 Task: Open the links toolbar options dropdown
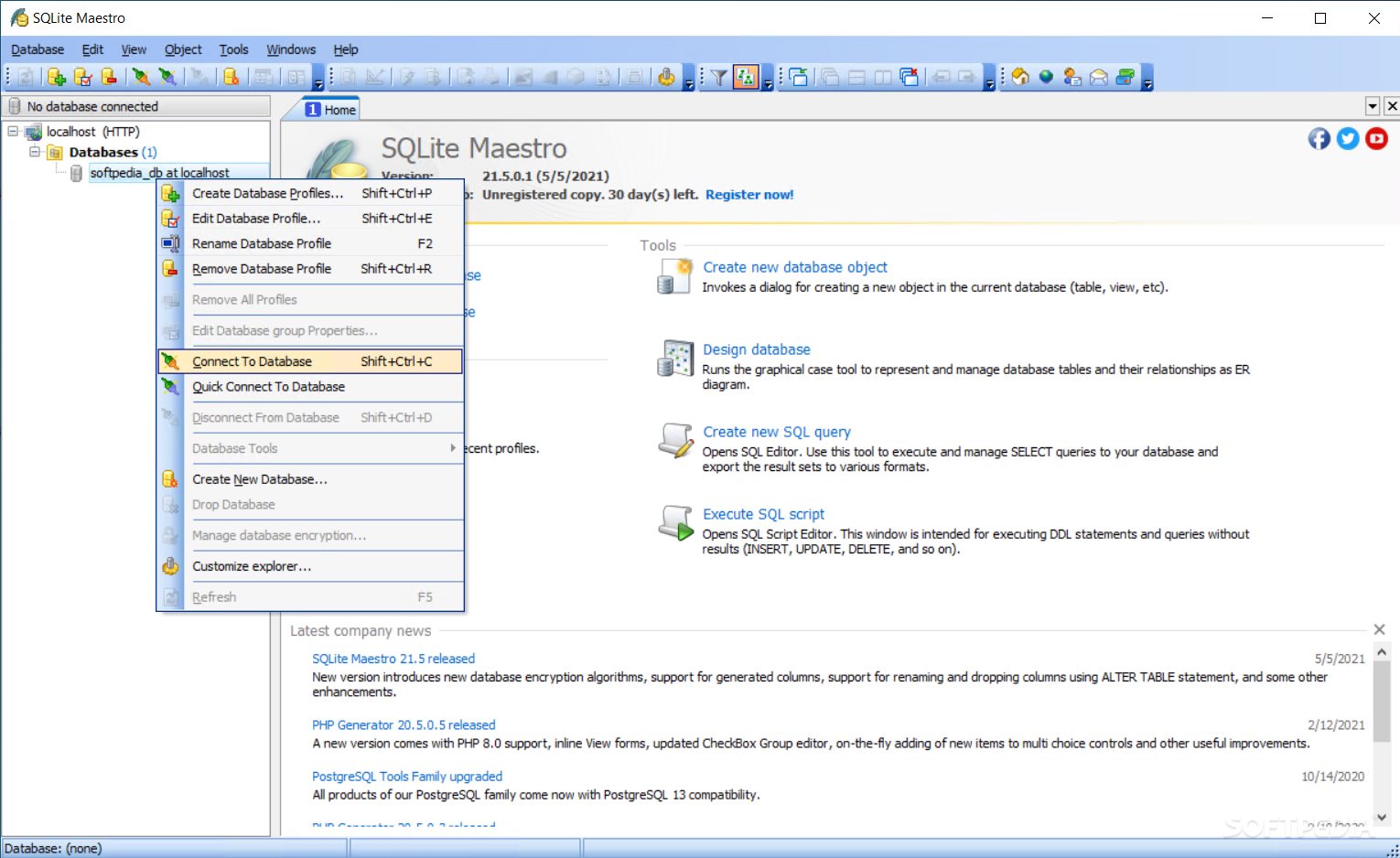click(1147, 79)
